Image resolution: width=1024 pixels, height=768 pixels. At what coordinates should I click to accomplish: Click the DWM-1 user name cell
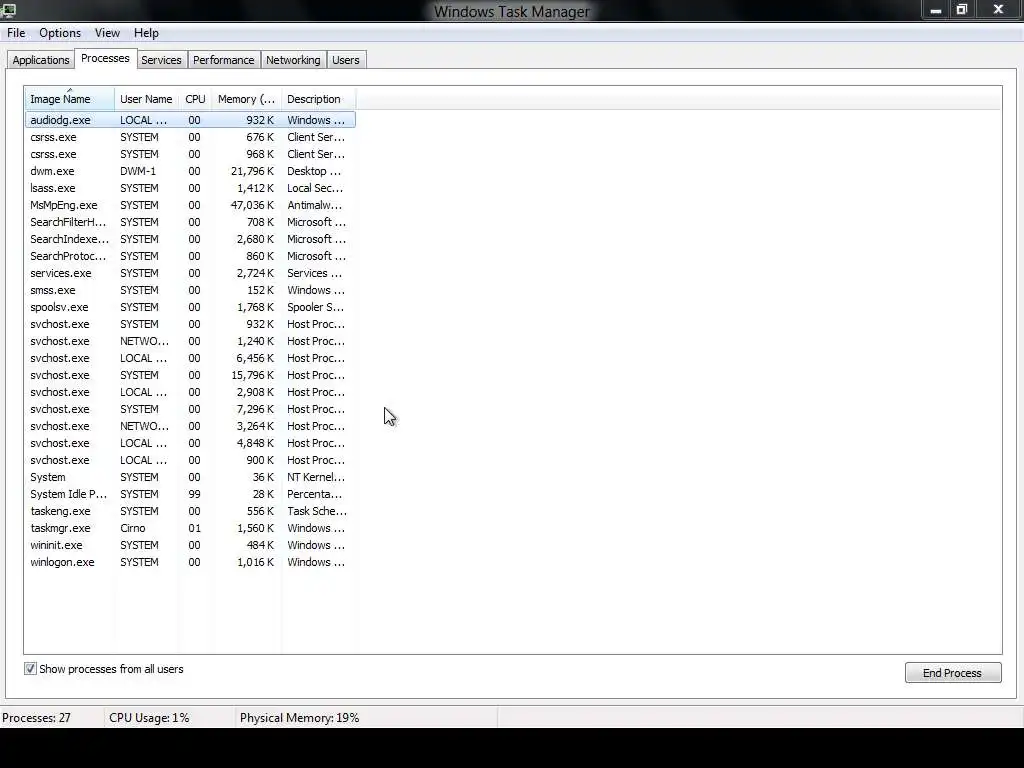pyautogui.click(x=138, y=171)
